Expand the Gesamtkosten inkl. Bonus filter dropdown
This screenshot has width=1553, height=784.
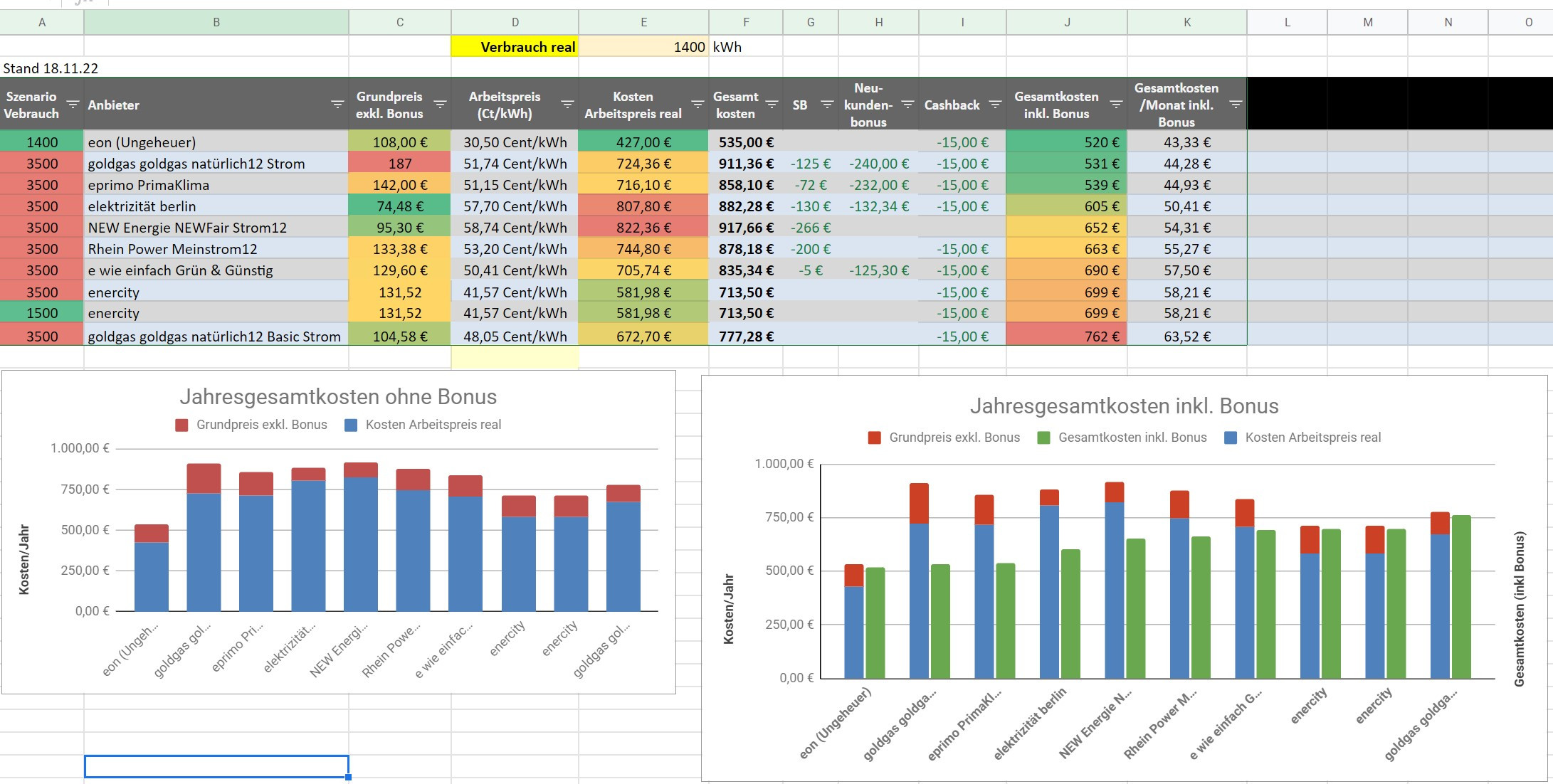click(1116, 105)
